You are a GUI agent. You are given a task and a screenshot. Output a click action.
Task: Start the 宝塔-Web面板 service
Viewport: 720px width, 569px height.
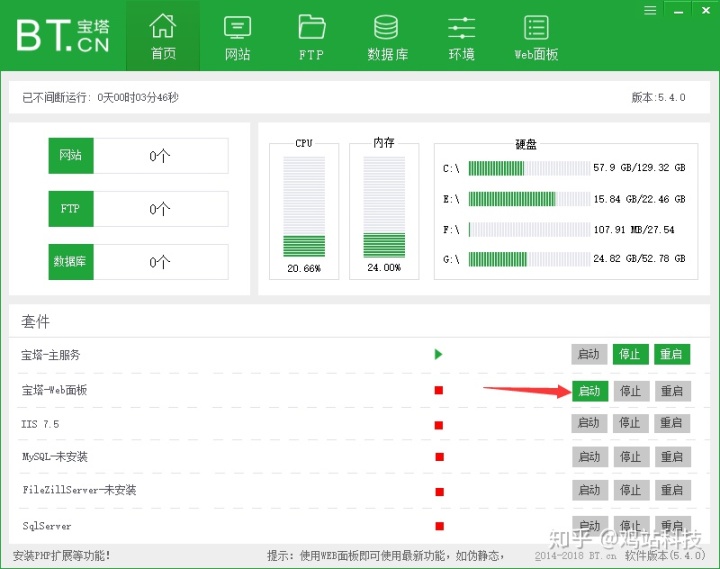pyautogui.click(x=590, y=391)
